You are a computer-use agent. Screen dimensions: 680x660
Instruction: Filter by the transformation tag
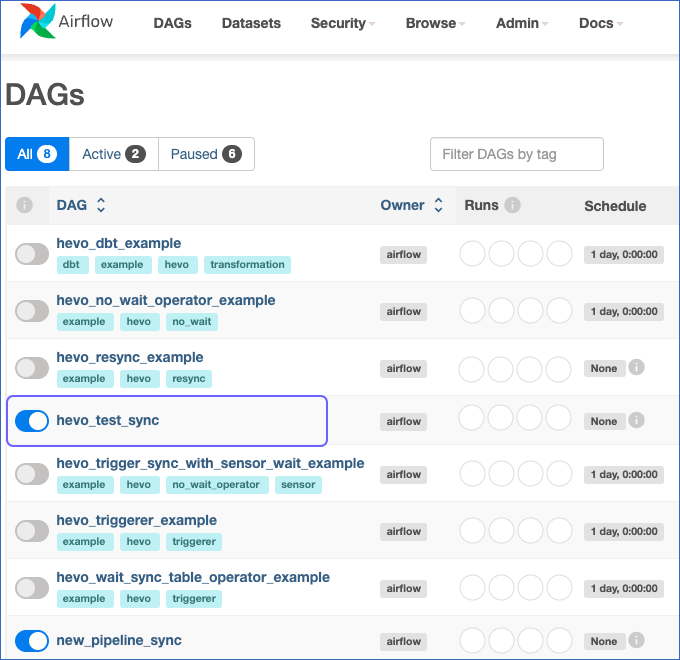point(247,265)
